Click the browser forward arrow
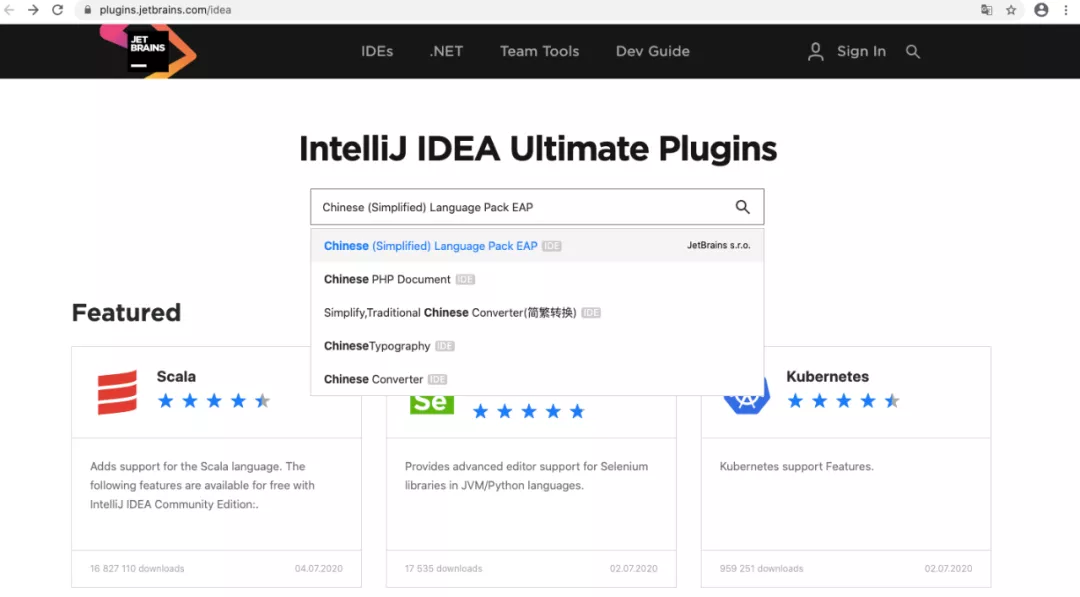The width and height of the screenshot is (1080, 597). pos(33,10)
